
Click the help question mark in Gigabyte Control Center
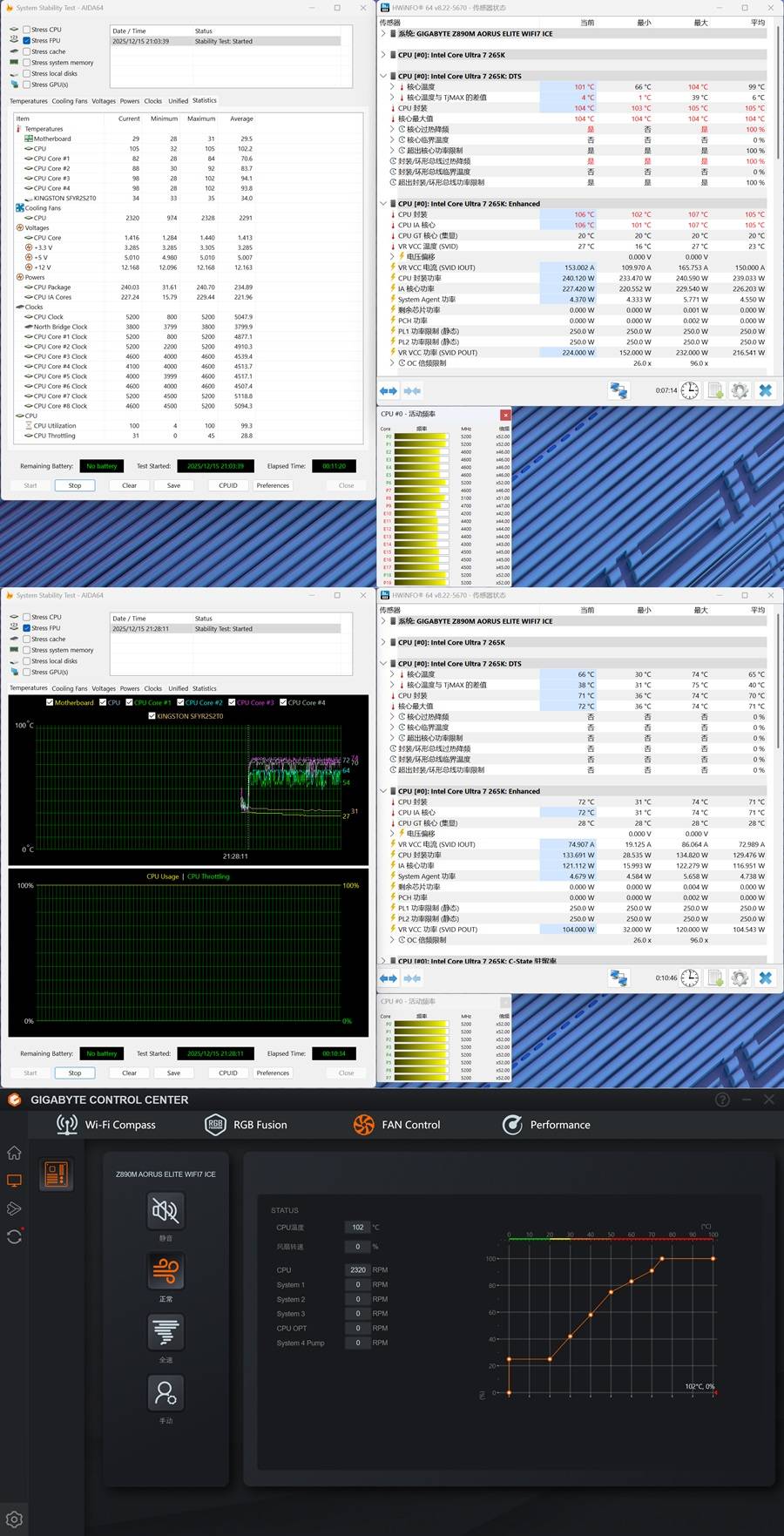coord(722,1100)
